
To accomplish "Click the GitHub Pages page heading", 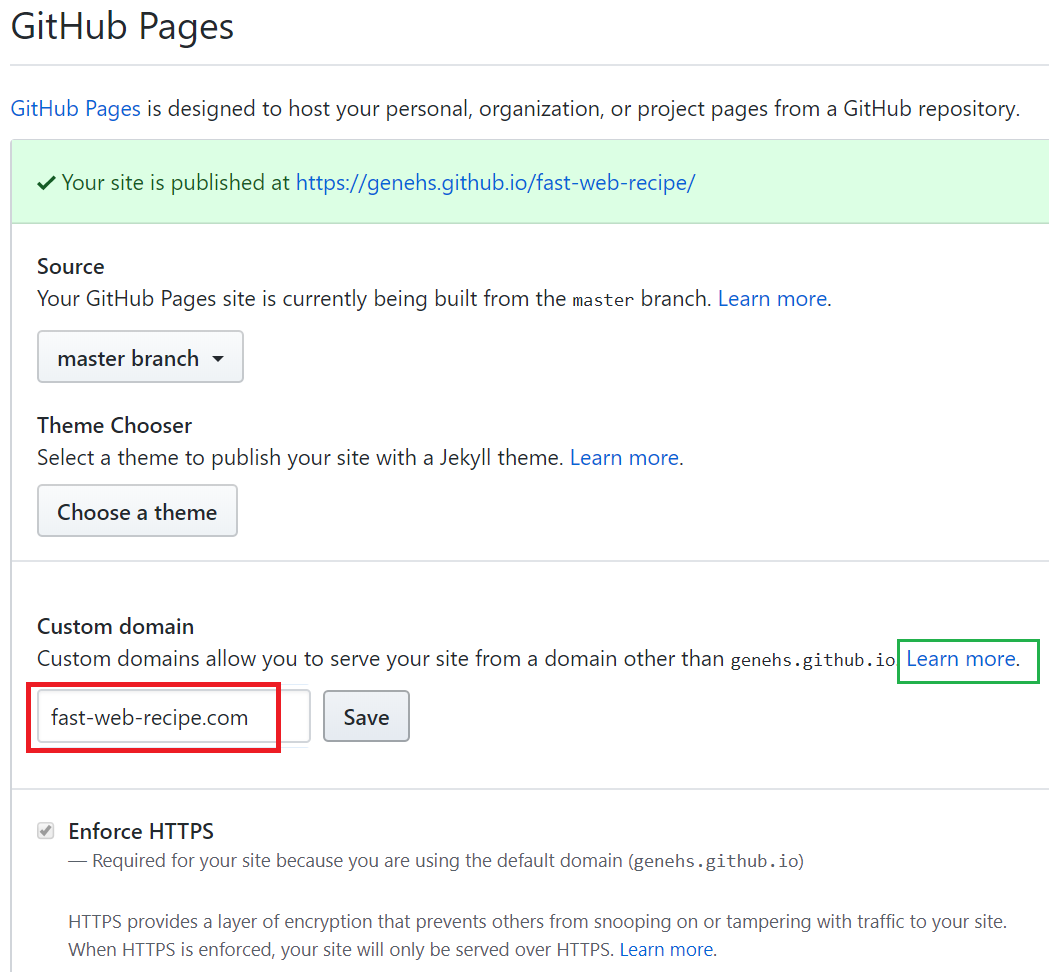I will 122,27.
